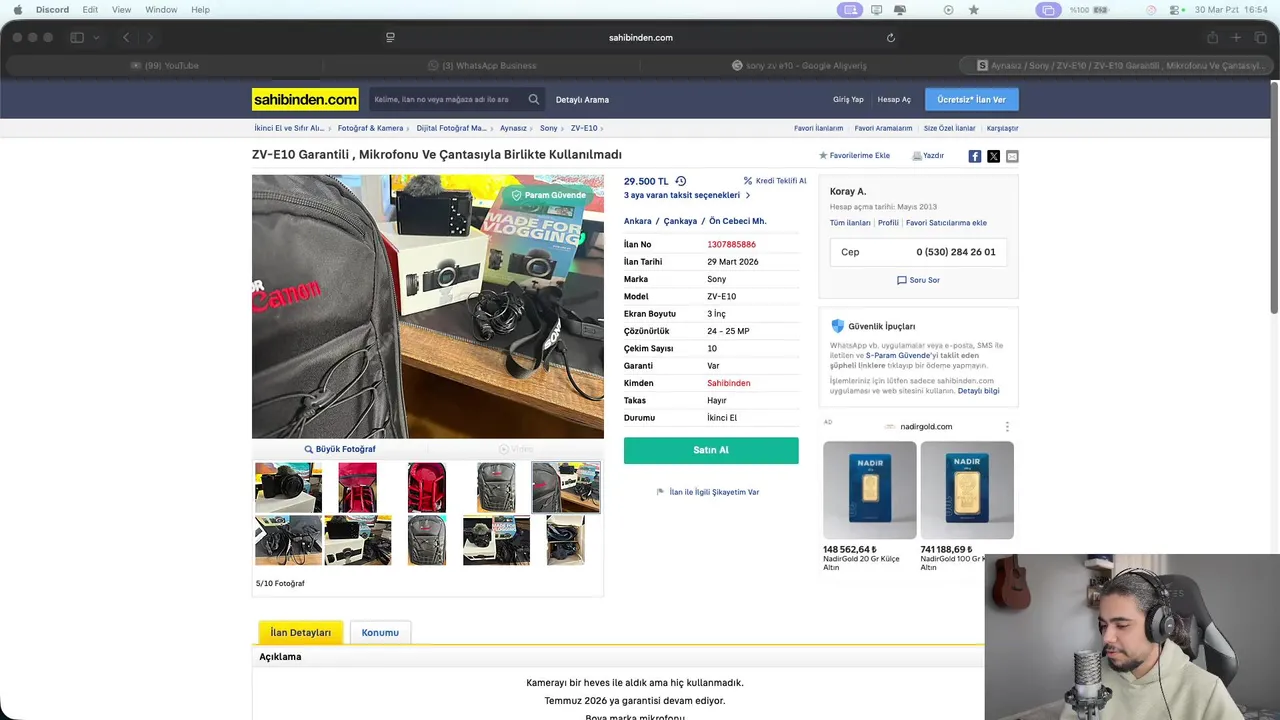The height and width of the screenshot is (720, 1280).
Task: Select the first camera photo thumbnail
Action: (x=288, y=487)
